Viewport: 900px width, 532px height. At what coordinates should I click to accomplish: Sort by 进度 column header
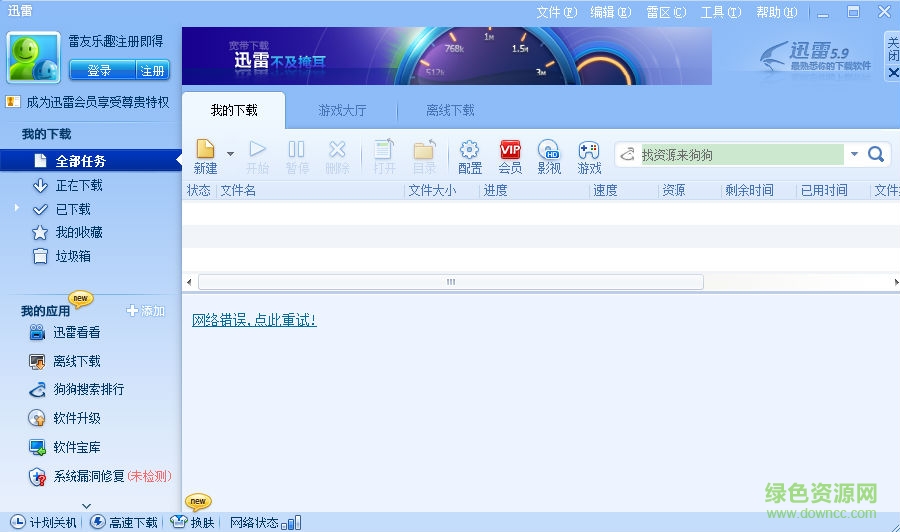point(495,190)
